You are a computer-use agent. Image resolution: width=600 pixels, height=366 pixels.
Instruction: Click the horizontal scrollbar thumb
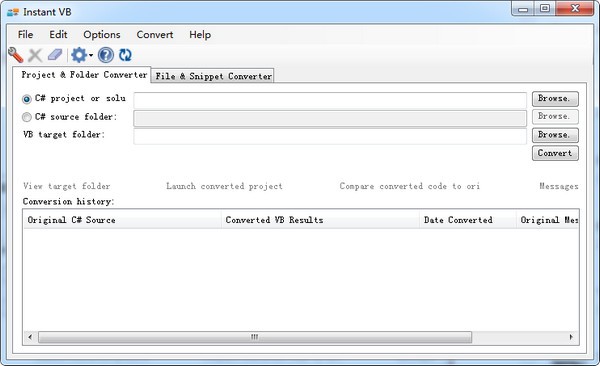[x=255, y=337]
